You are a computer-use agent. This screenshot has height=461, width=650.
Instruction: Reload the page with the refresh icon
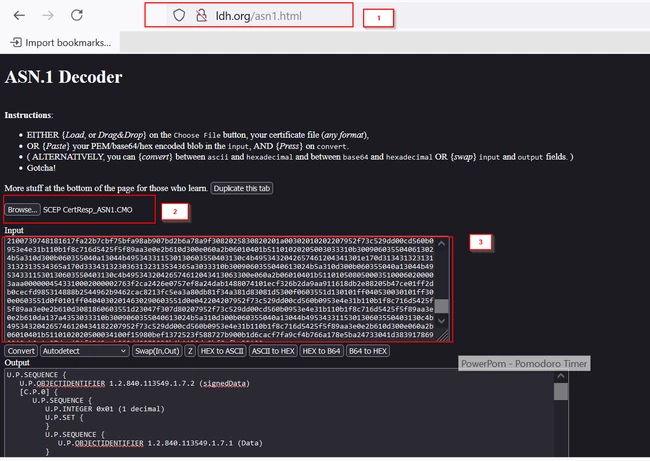click(x=77, y=15)
